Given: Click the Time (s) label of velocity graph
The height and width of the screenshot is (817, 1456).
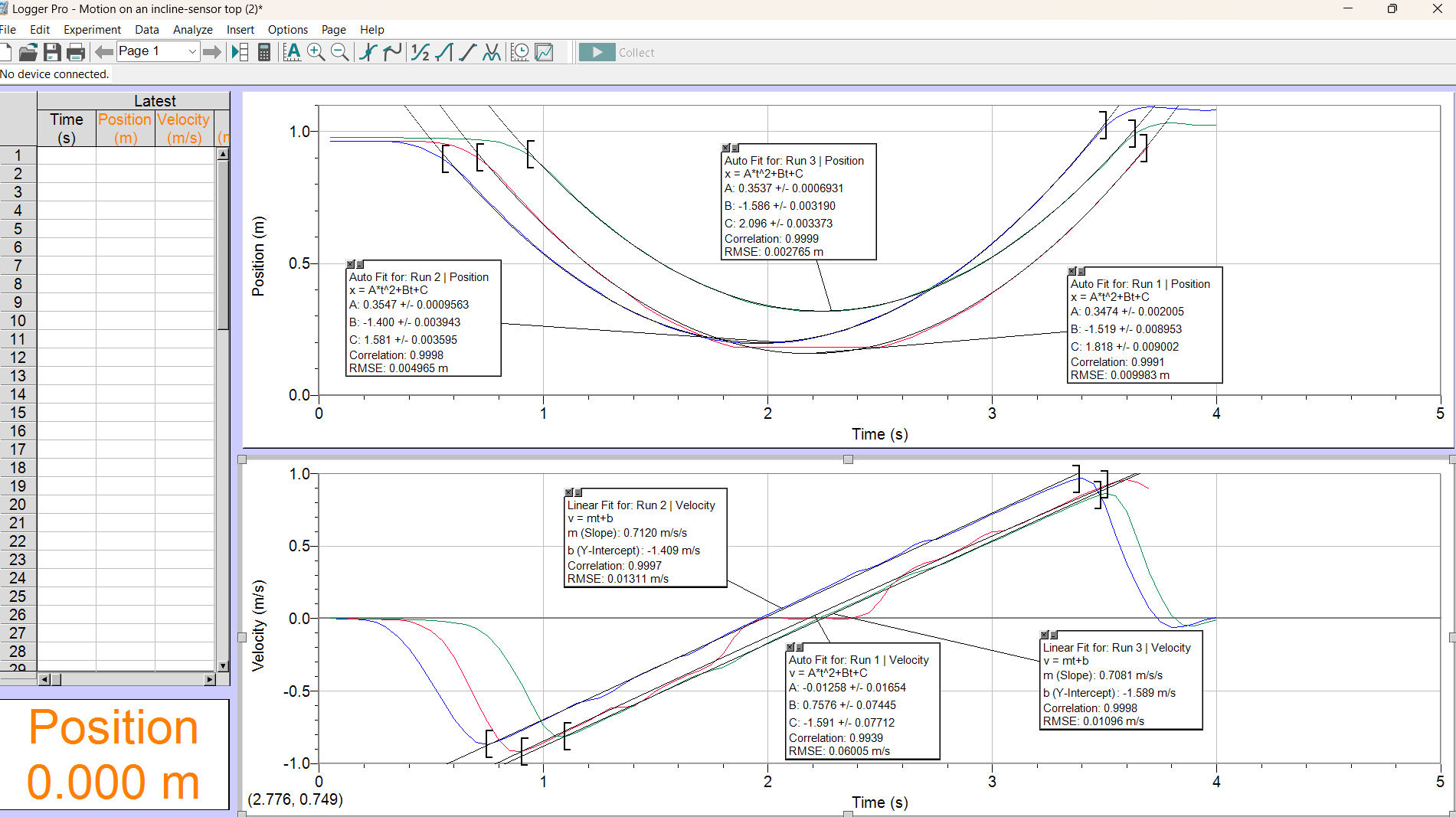Looking at the screenshot, I should tap(879, 802).
